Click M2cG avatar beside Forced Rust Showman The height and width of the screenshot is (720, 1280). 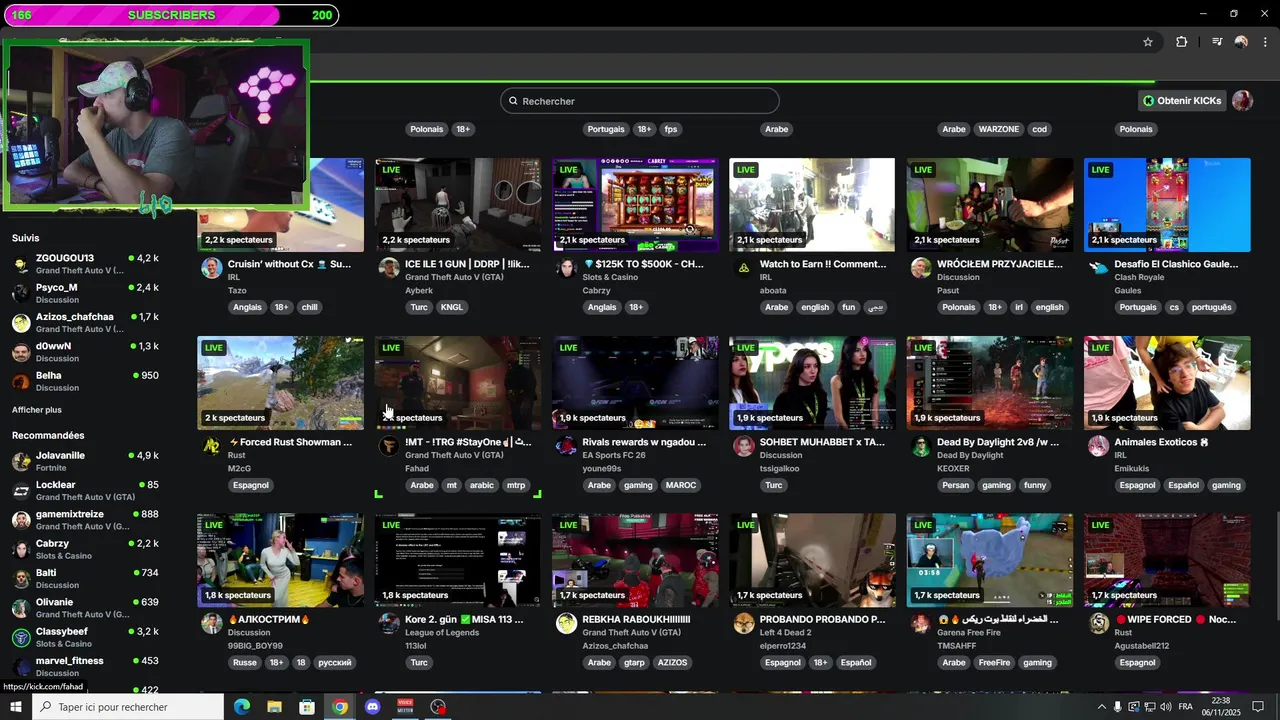pyautogui.click(x=211, y=446)
